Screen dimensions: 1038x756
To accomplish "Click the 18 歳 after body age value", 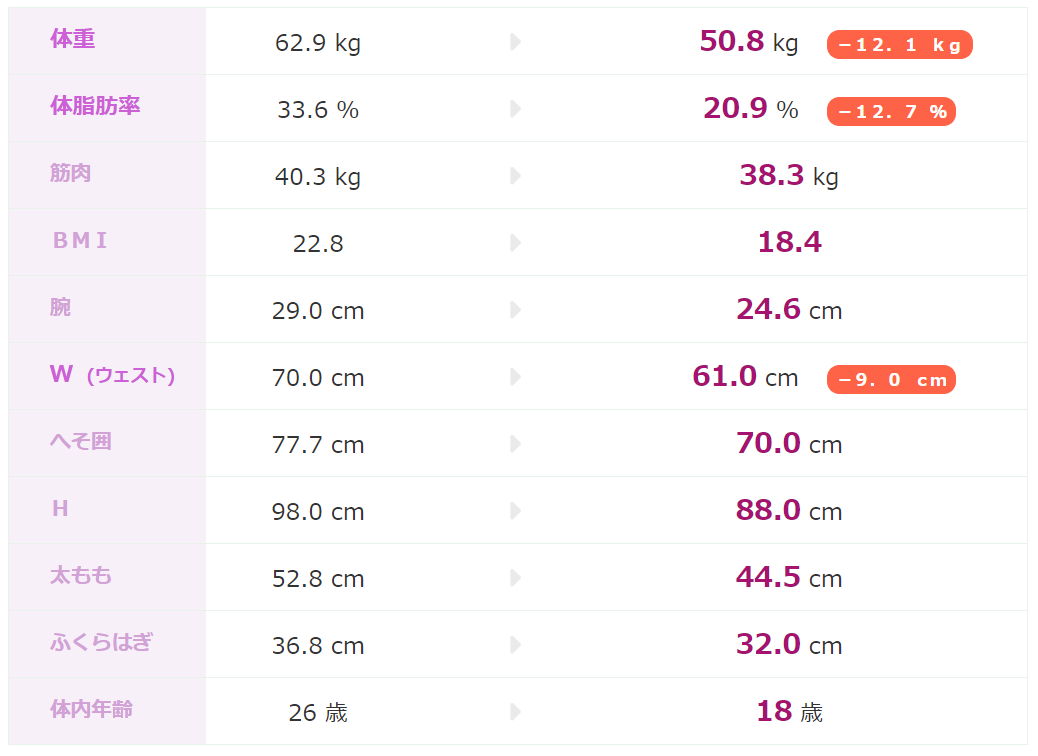I will click(789, 711).
